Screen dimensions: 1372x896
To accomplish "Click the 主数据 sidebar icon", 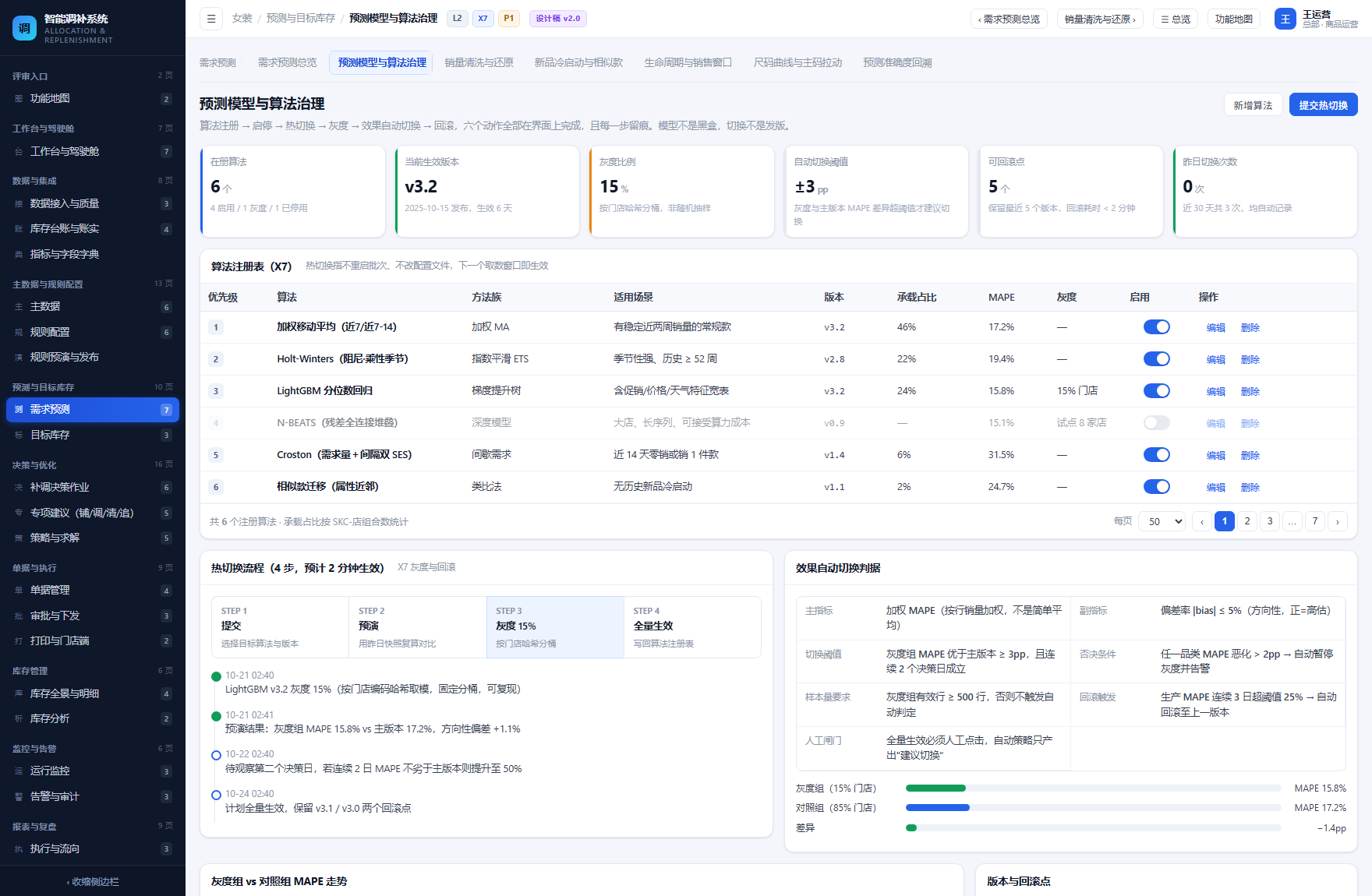I will [x=19, y=307].
